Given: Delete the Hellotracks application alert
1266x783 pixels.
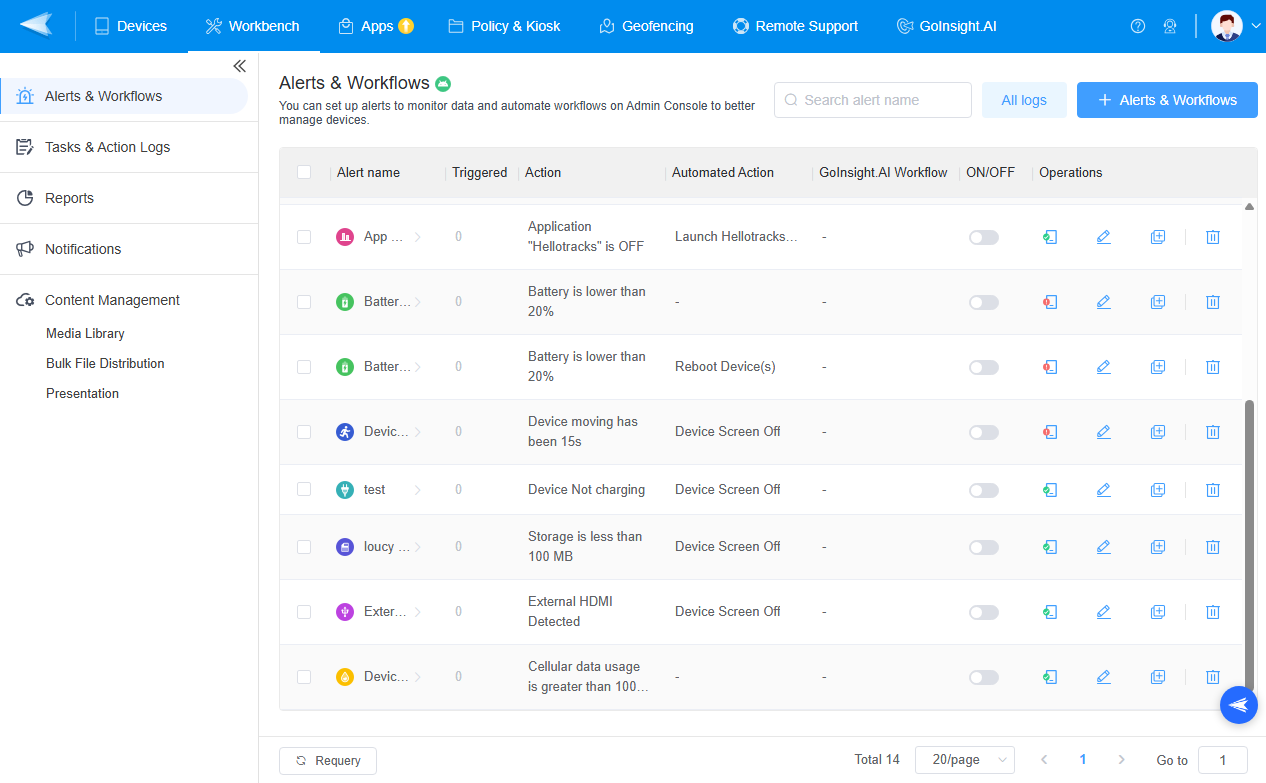Looking at the screenshot, I should coord(1212,237).
